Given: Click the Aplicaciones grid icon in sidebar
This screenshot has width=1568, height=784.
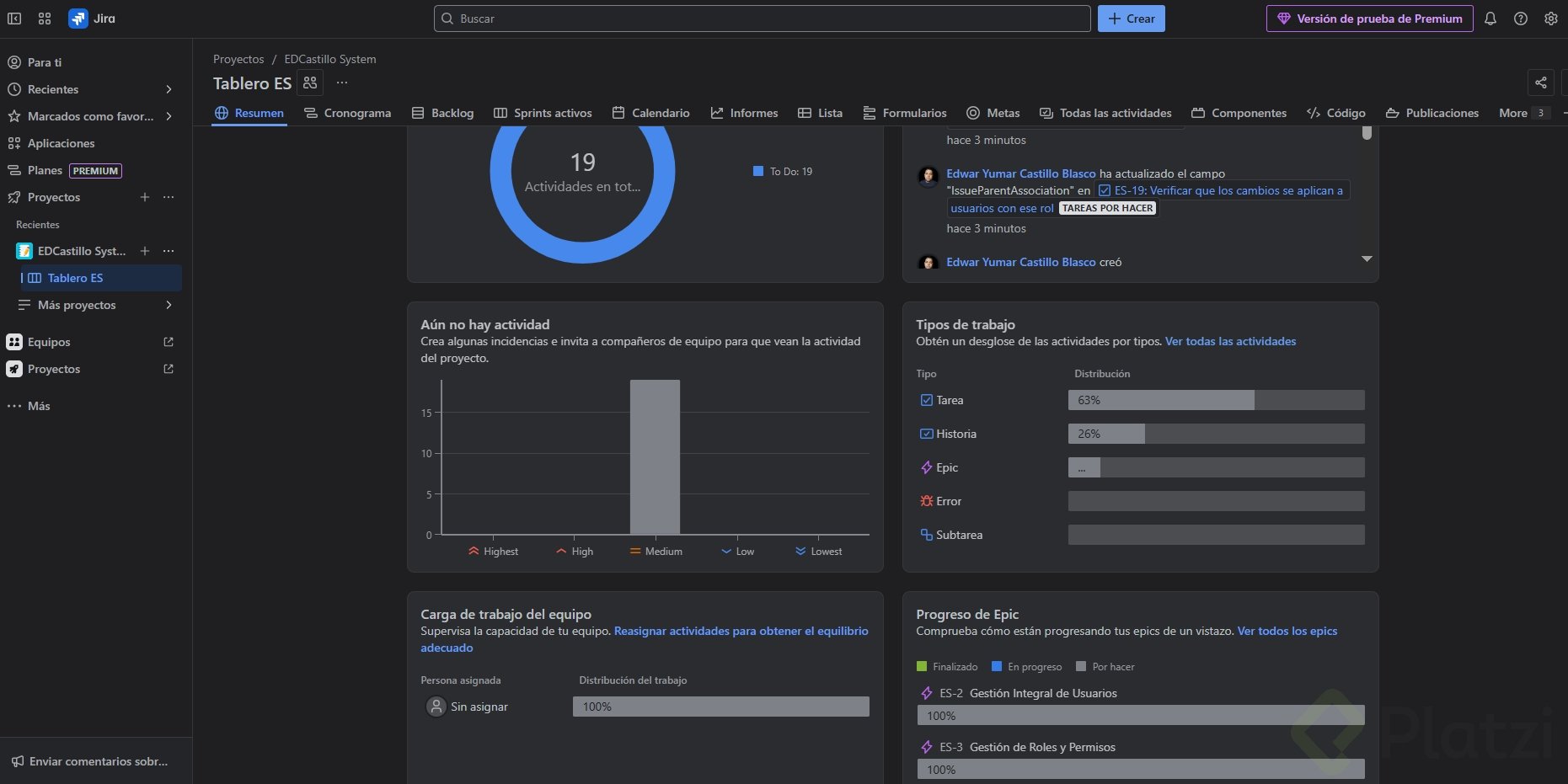Looking at the screenshot, I should [x=14, y=143].
